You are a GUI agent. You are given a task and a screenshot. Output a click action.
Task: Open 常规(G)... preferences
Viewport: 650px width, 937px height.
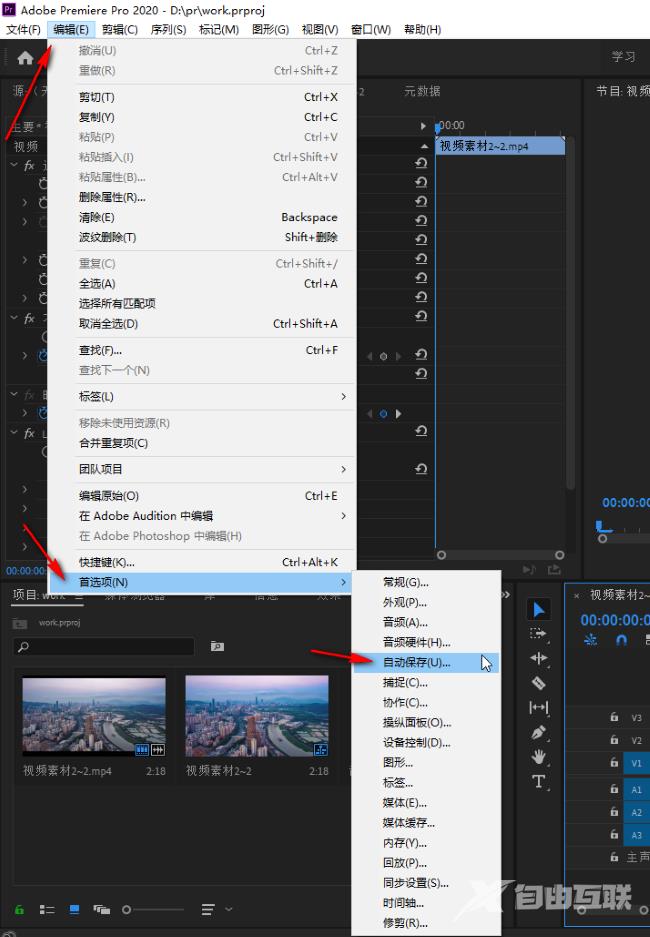(425, 582)
